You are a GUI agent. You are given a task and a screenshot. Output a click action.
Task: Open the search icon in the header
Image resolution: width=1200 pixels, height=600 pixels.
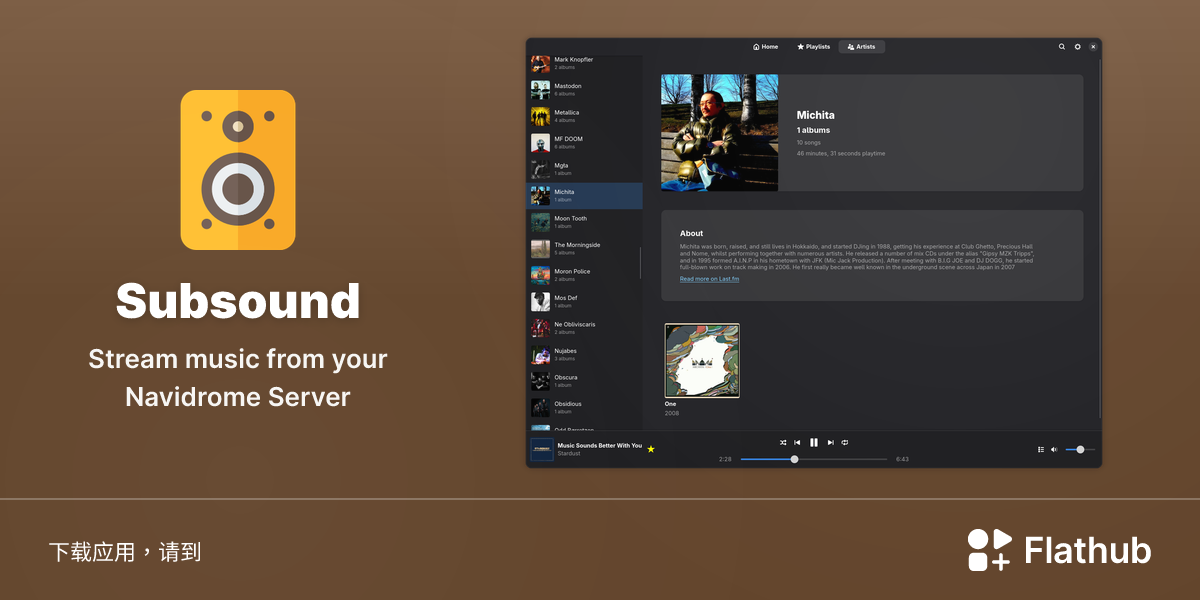click(1062, 47)
